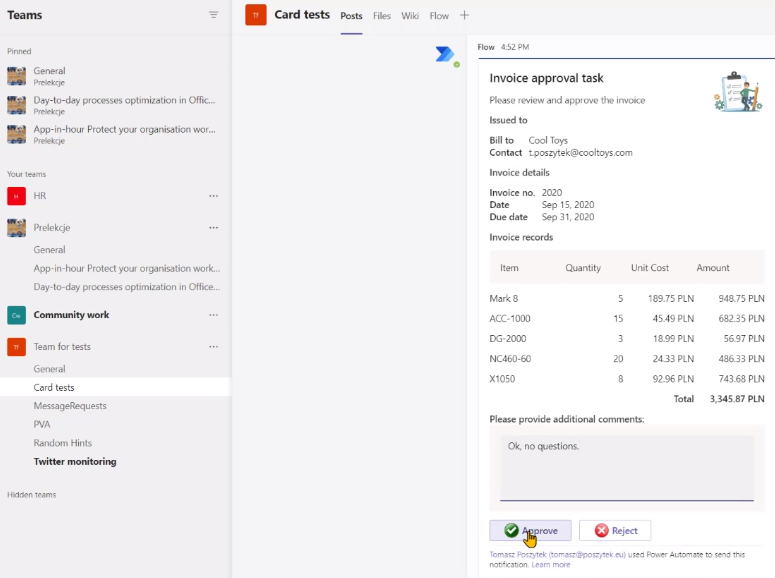This screenshot has width=775, height=578.
Task: Click the pinned General channel avatar
Action: [16, 76]
